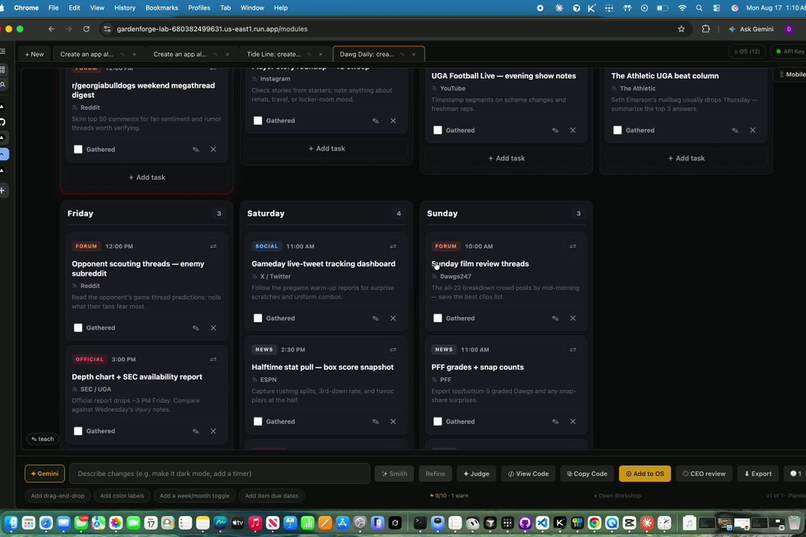Click the teach button
Screen dimensions: 806x537
tap(43, 439)
